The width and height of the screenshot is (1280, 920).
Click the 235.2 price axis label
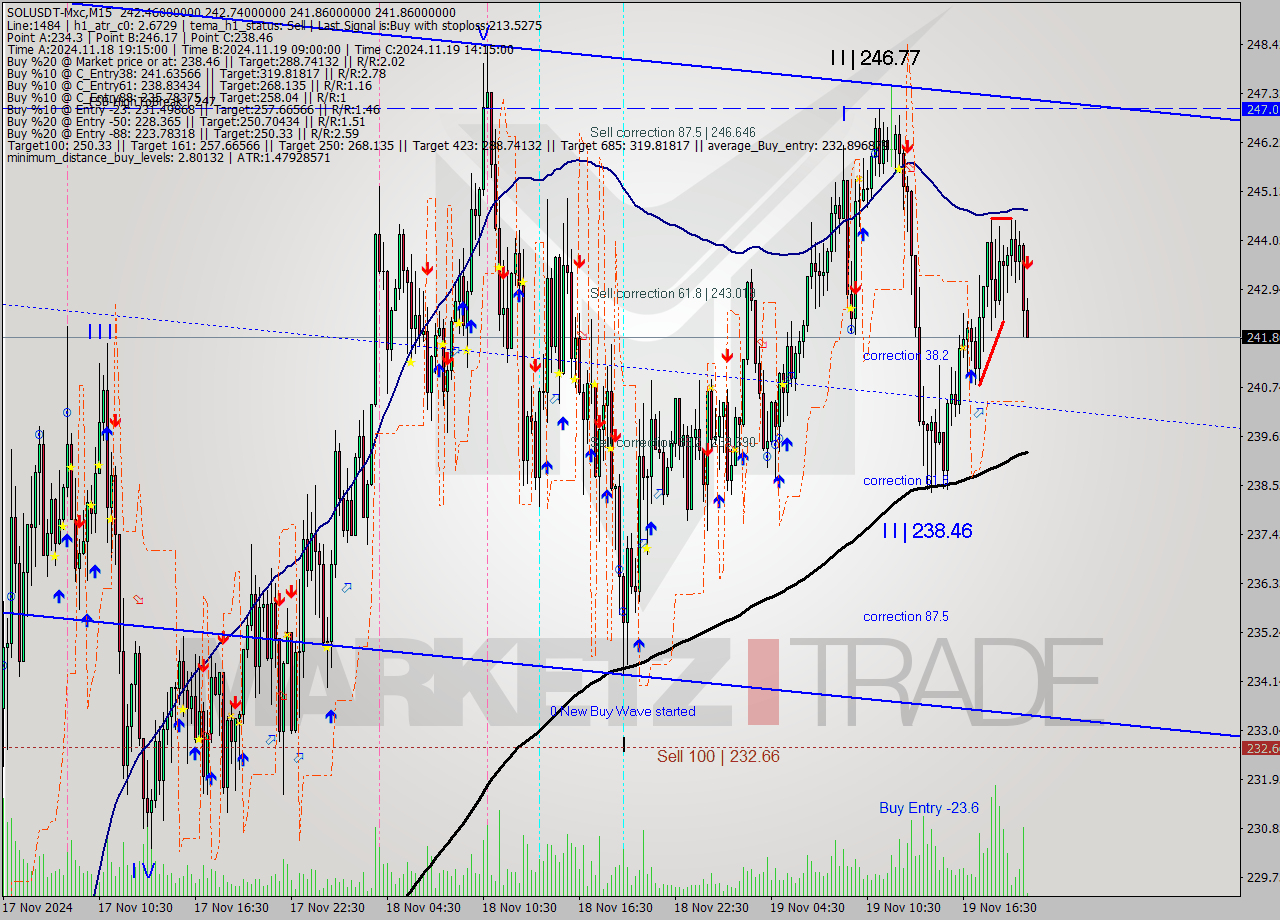pyautogui.click(x=1262, y=632)
